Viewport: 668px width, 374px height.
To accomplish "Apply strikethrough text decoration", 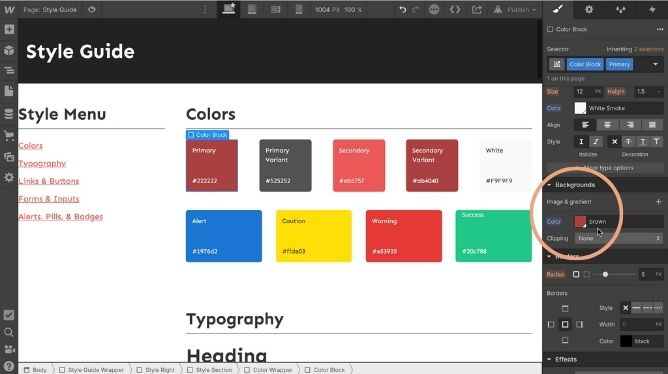I will [x=628, y=141].
